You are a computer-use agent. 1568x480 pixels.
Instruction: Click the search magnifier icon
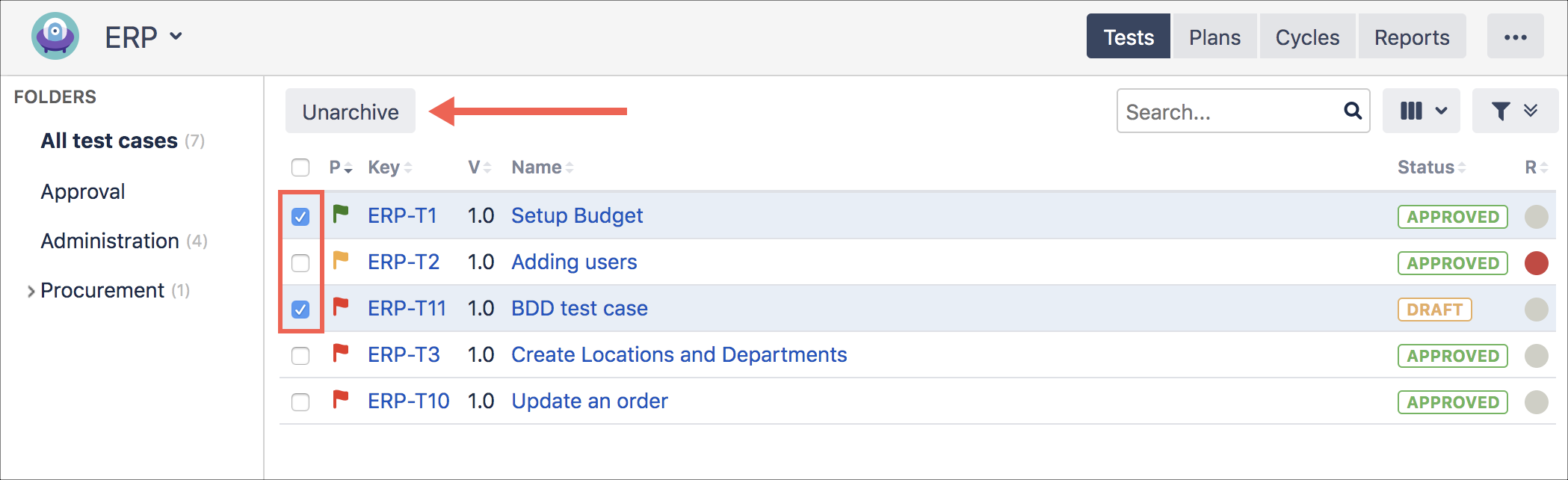[x=1352, y=111]
